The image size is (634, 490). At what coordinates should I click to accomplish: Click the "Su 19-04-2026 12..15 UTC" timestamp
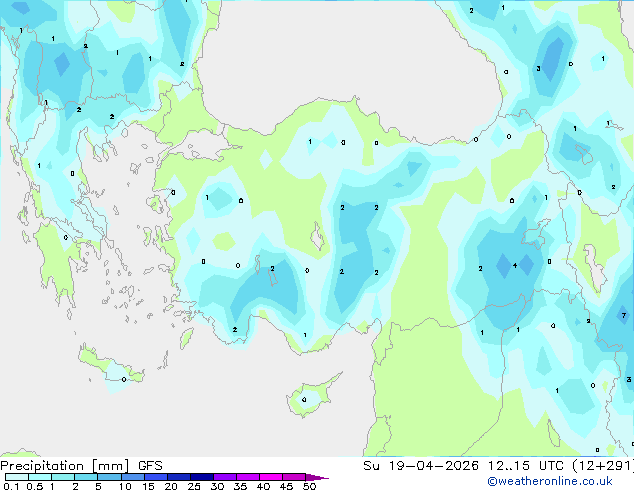(463, 466)
